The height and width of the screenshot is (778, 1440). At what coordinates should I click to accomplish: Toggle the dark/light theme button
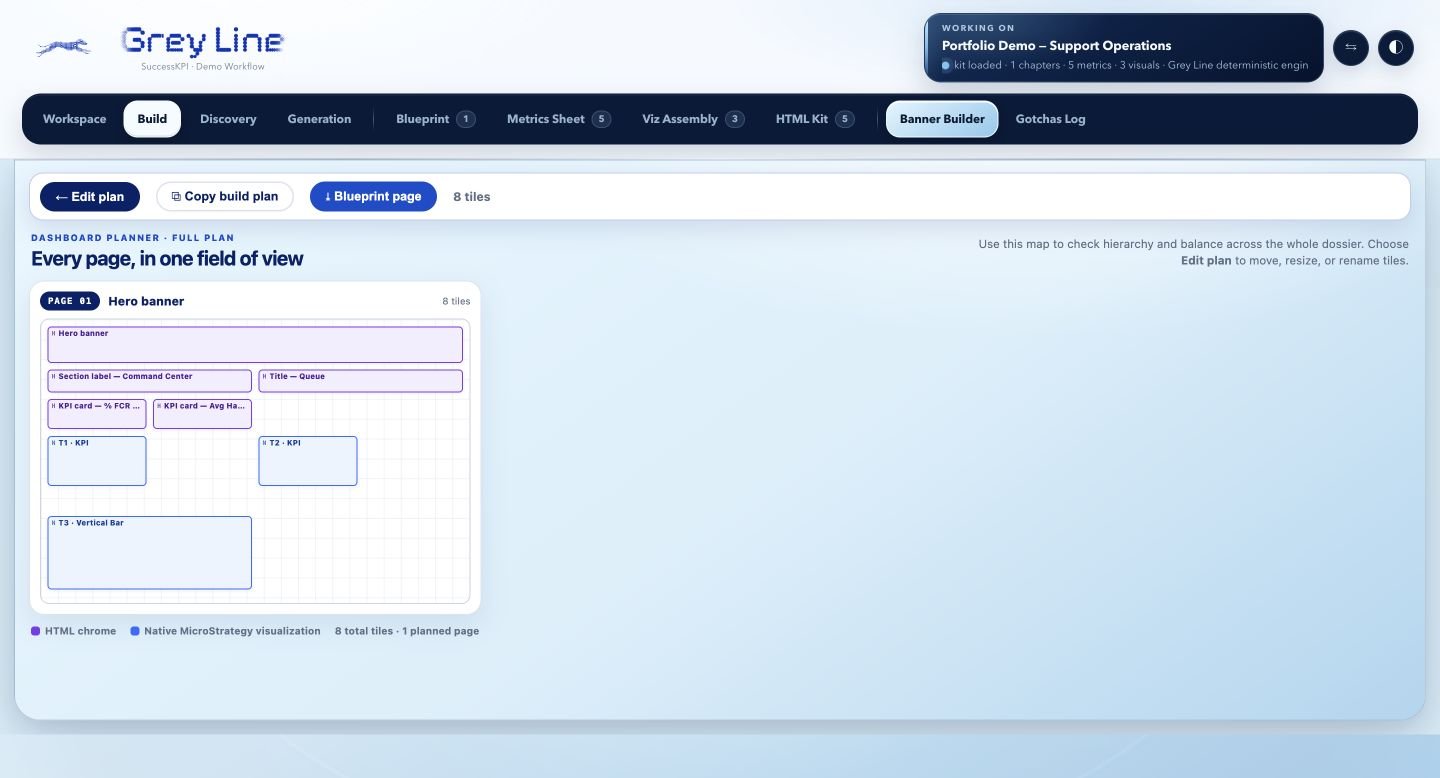click(1396, 47)
